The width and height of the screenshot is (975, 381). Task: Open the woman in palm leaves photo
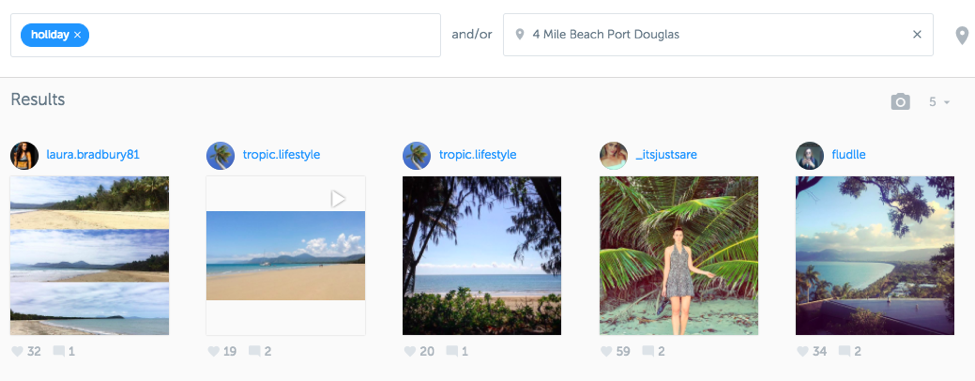point(678,255)
